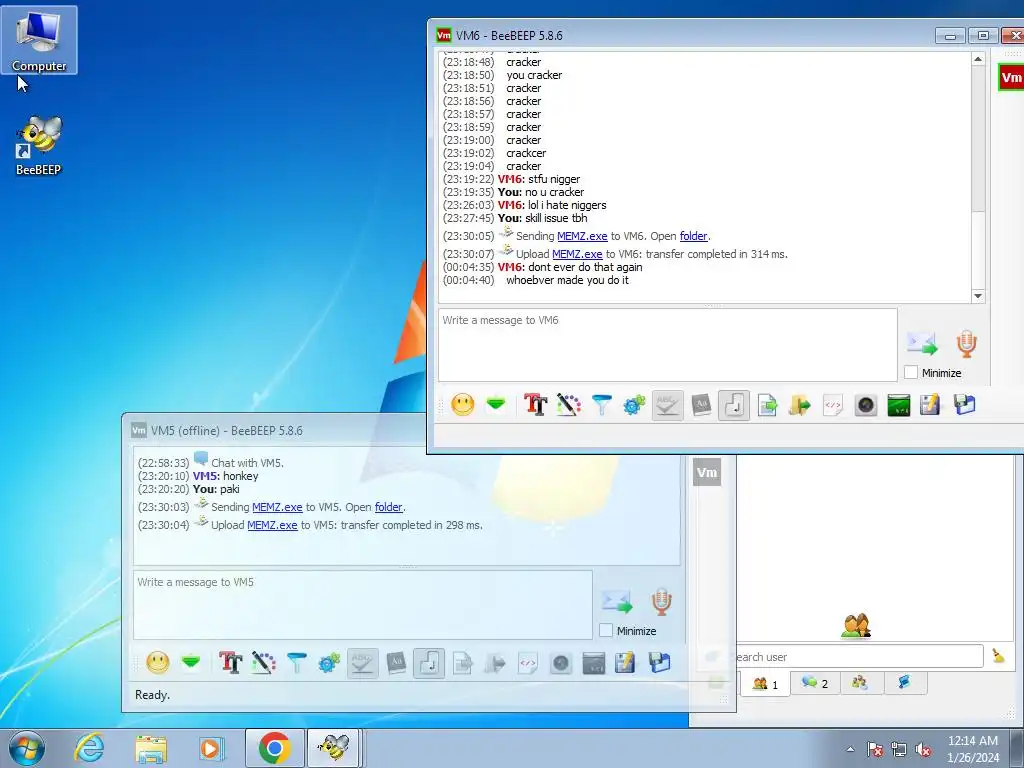
Task: Click scroll down arrow in VM6 chat history
Action: (x=978, y=296)
